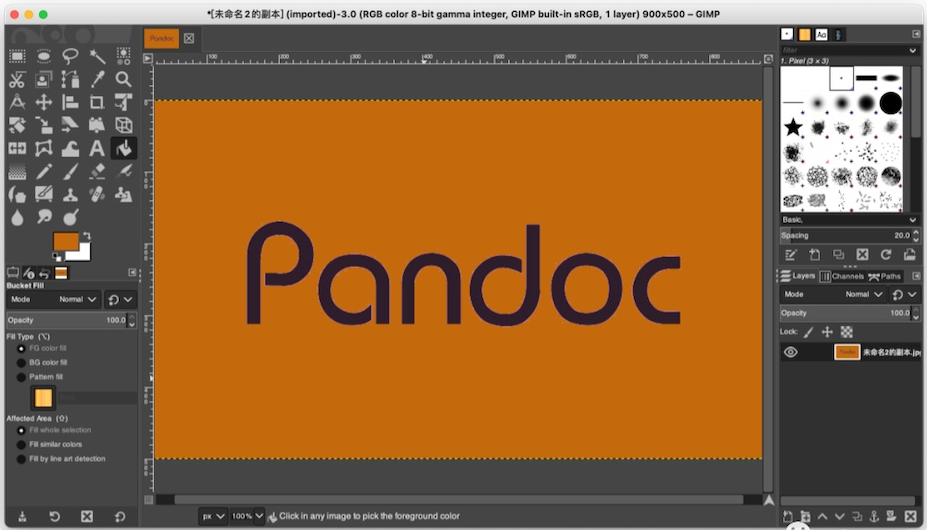The image size is (927, 530).
Task: Select the Paintbrush tool
Action: (70, 172)
